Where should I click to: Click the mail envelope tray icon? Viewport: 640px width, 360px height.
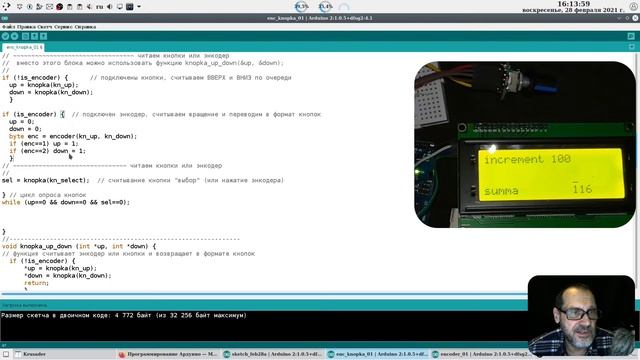coord(49,7)
